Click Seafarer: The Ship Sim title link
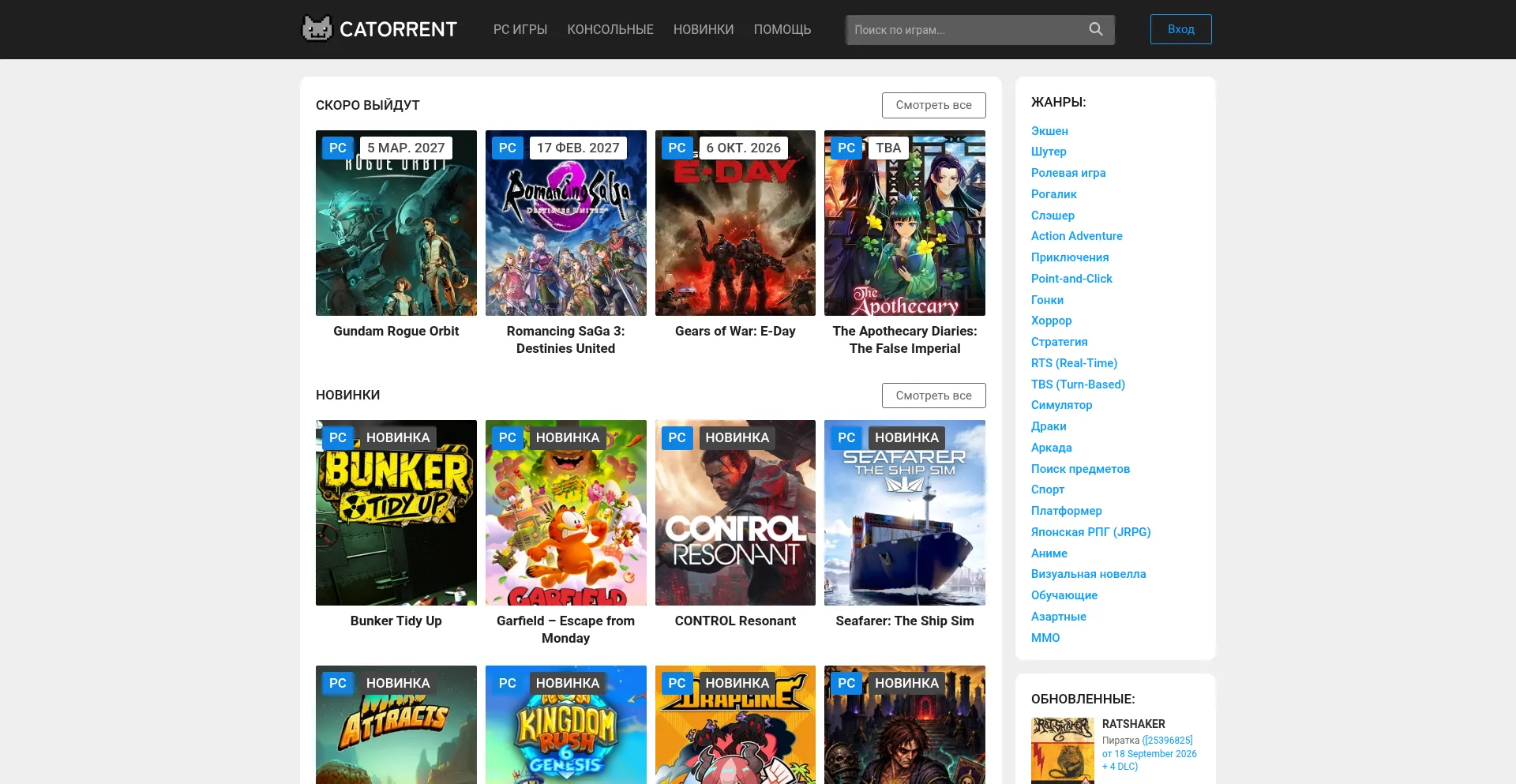 905,621
